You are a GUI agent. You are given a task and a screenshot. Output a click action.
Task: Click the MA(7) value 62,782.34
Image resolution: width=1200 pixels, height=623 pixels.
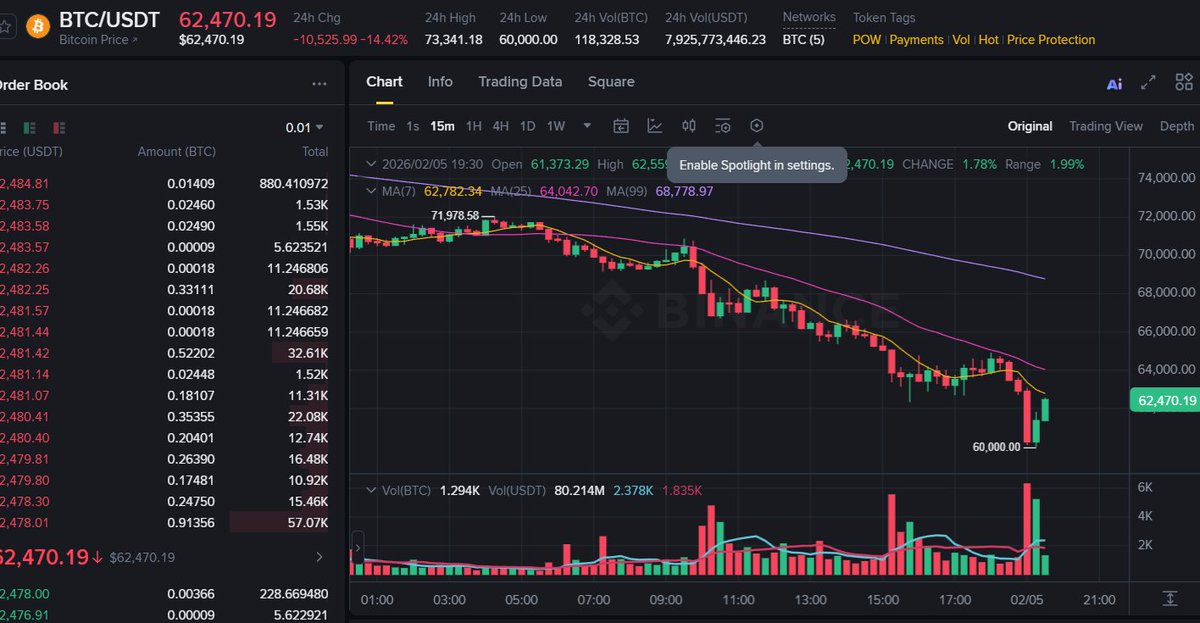[x=453, y=190]
